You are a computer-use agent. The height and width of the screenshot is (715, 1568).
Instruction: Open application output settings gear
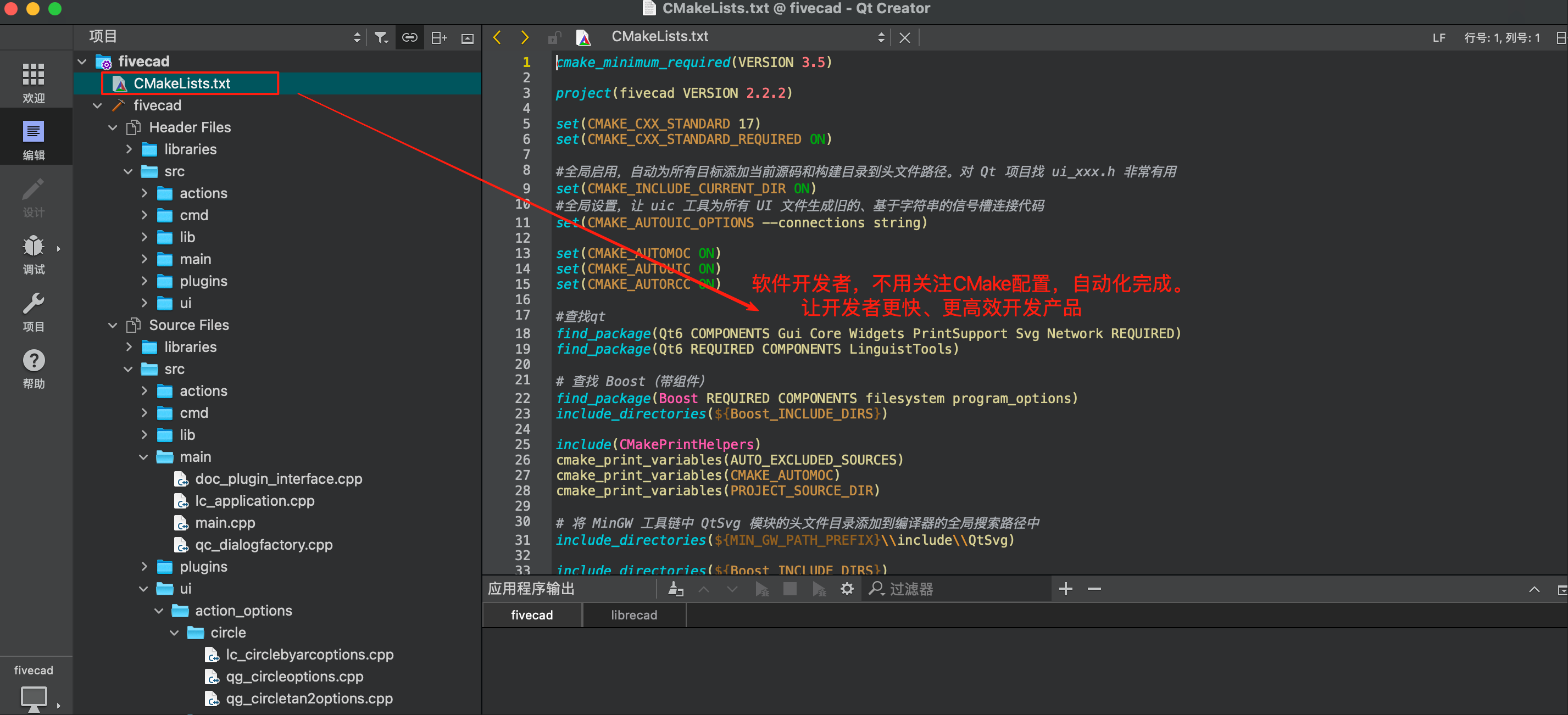point(847,589)
